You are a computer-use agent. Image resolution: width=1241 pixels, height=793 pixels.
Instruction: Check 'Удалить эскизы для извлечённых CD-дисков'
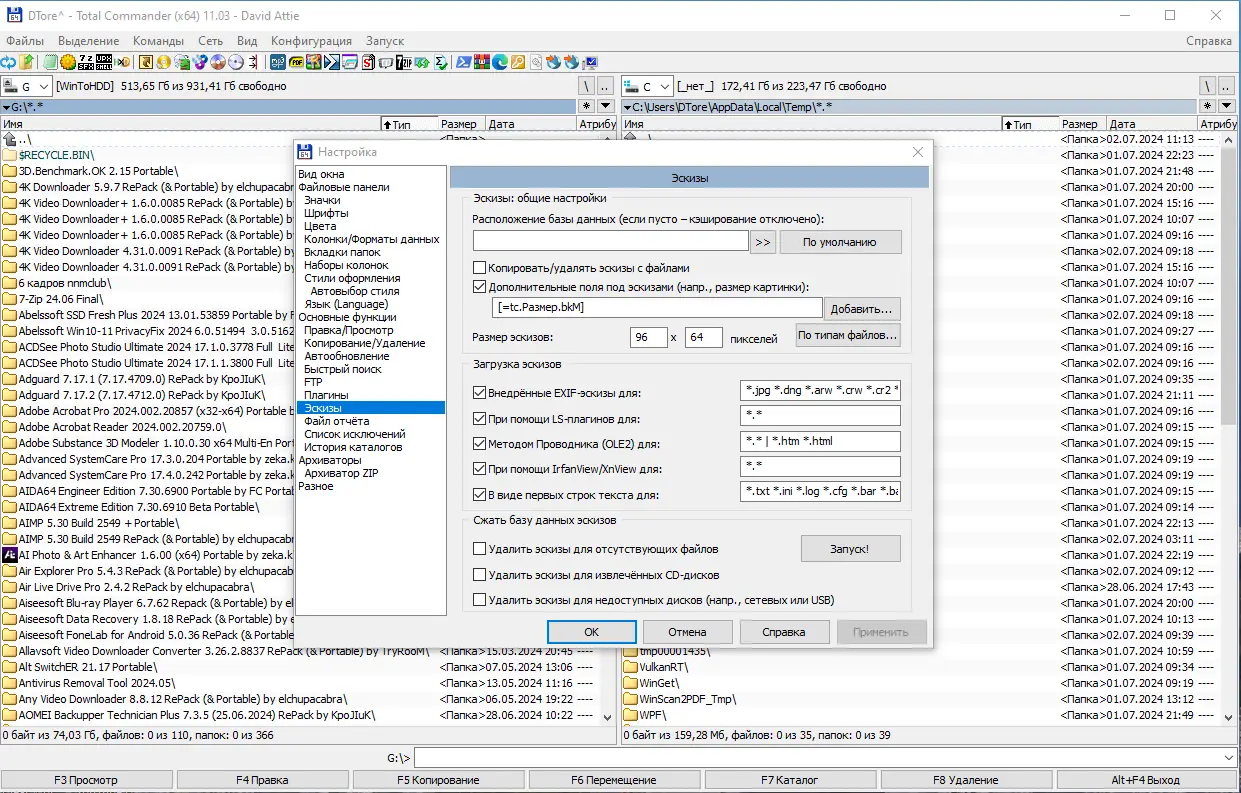point(480,575)
